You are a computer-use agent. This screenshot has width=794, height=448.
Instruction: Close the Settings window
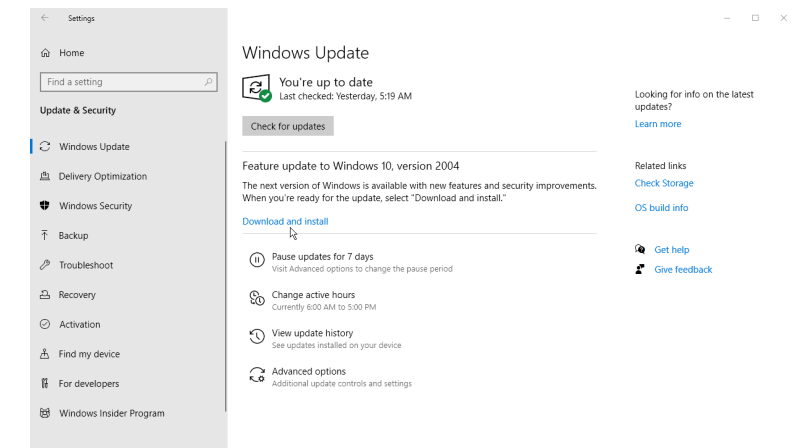(783, 18)
